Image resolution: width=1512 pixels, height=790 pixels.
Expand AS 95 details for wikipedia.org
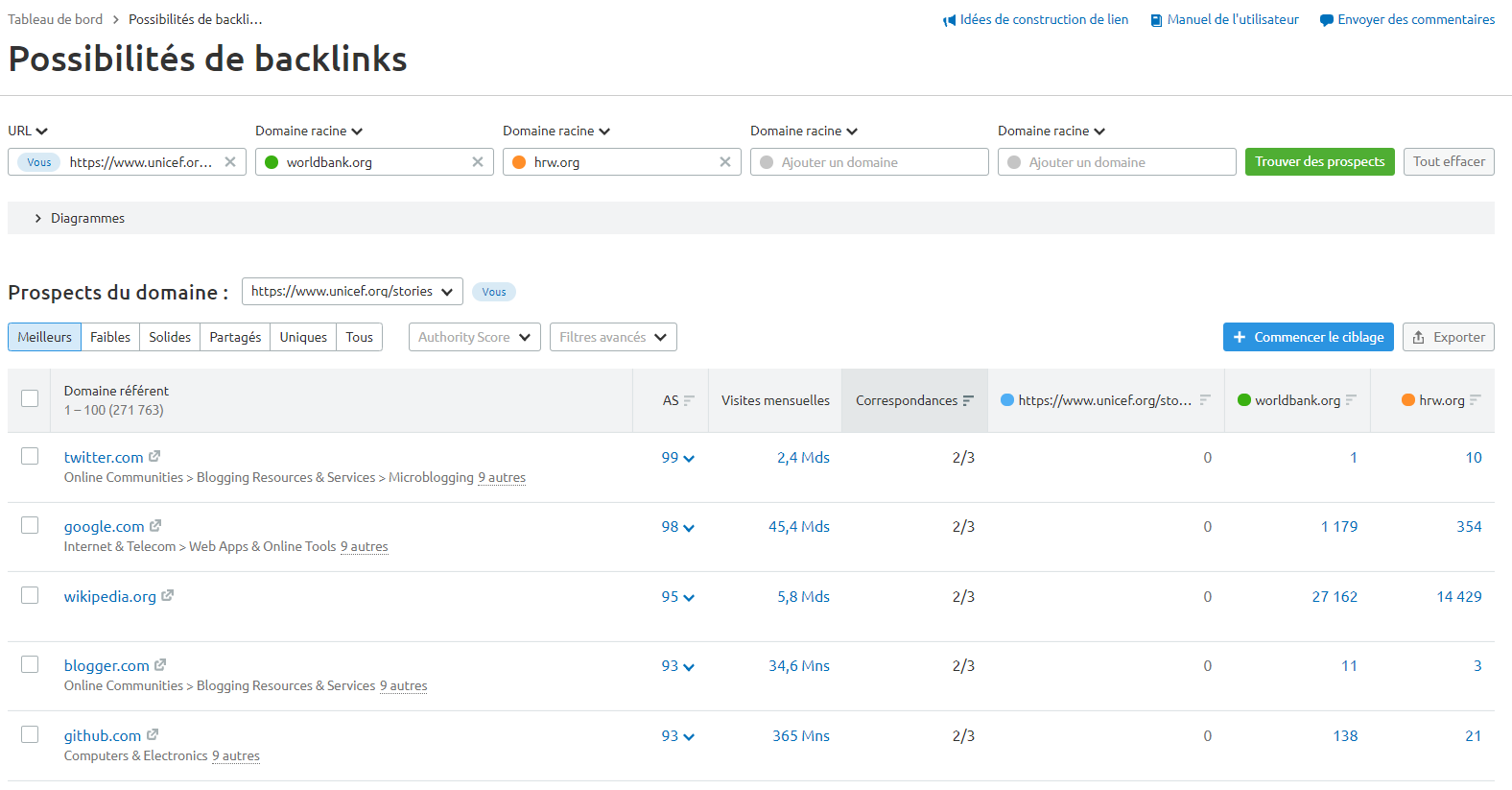[678, 597]
